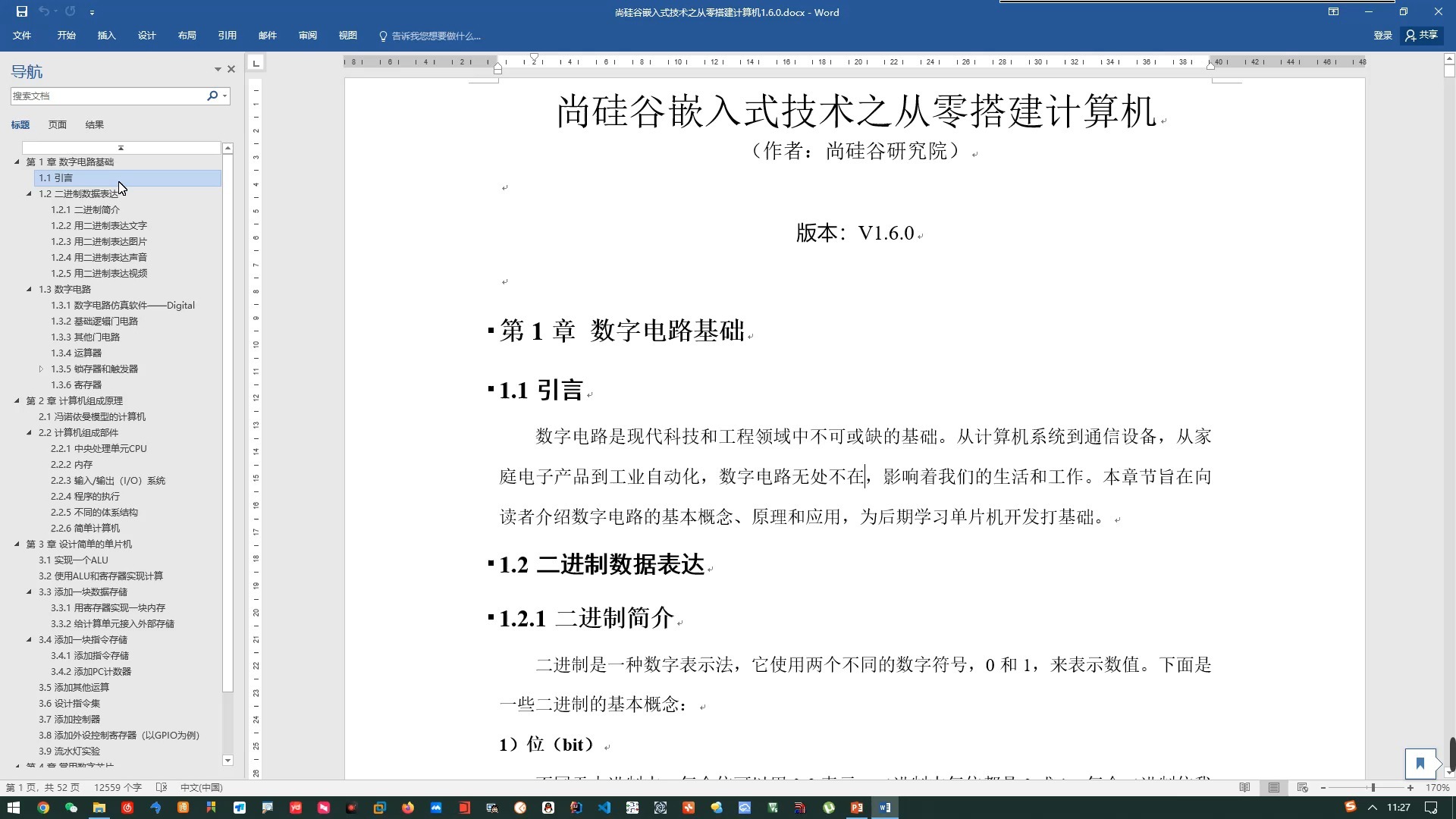The width and height of the screenshot is (1456, 819).
Task: Click the blue bookmark floating icon
Action: (x=1420, y=764)
